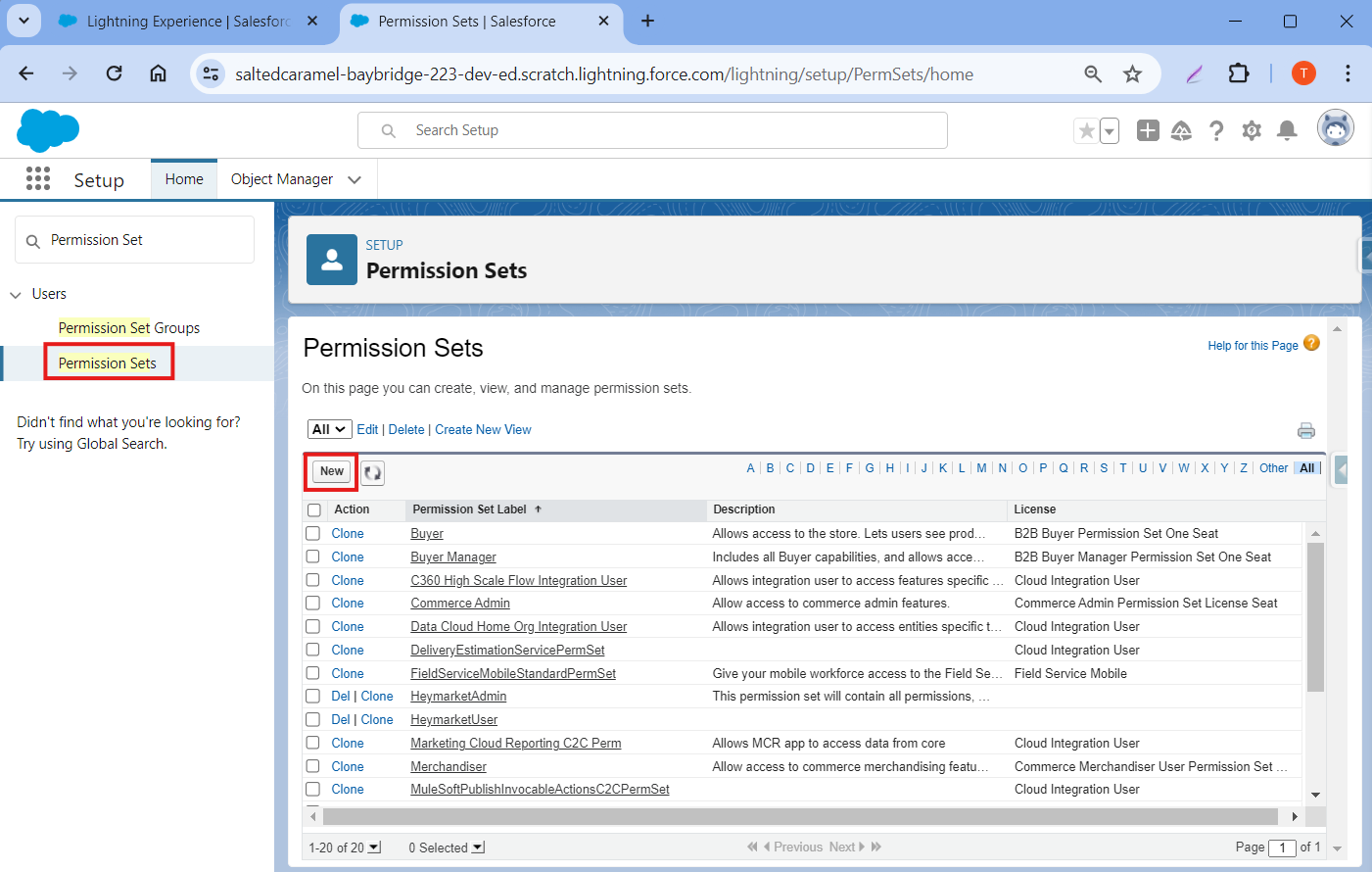
Task: Tick the checkbox for Buyer Manager row
Action: 313,557
